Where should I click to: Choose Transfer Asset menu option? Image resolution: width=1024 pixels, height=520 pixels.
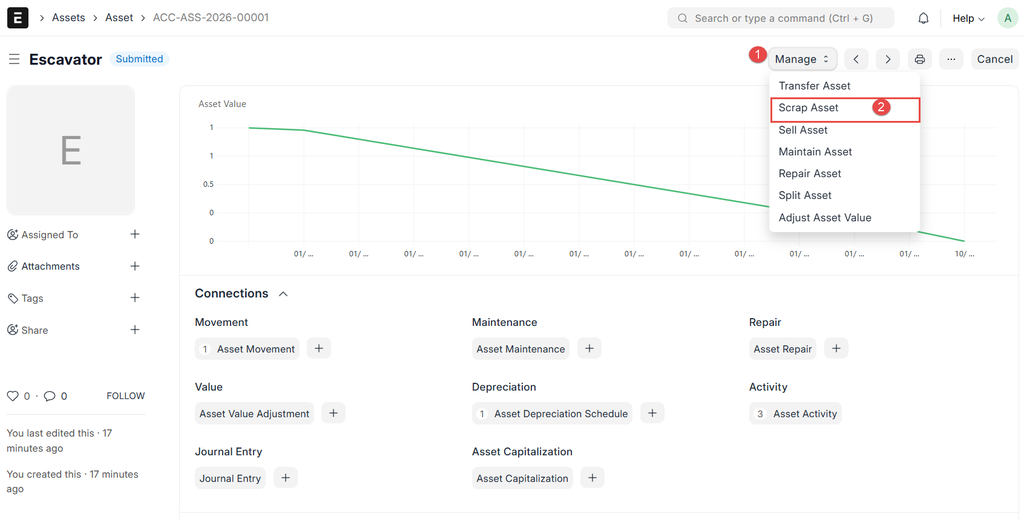point(814,86)
